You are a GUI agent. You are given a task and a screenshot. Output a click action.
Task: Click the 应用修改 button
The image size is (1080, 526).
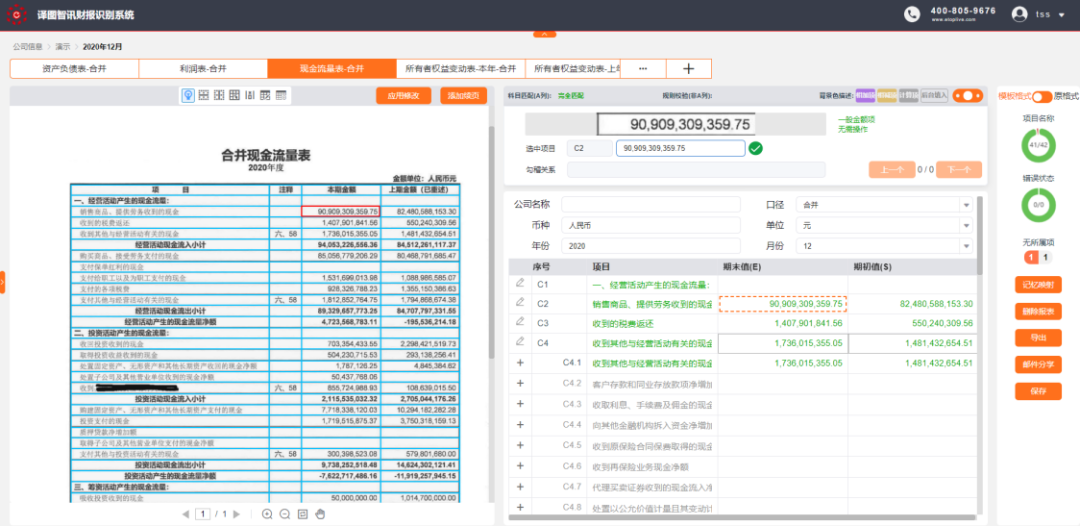click(404, 96)
